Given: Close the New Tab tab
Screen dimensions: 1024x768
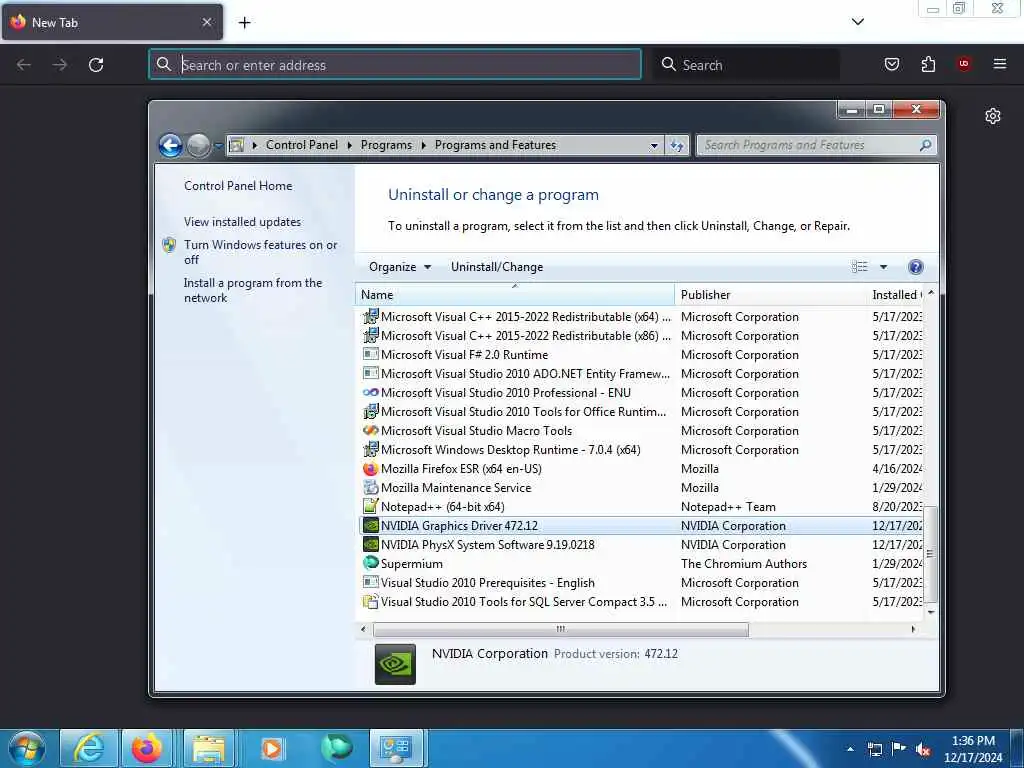Looking at the screenshot, I should coord(206,22).
